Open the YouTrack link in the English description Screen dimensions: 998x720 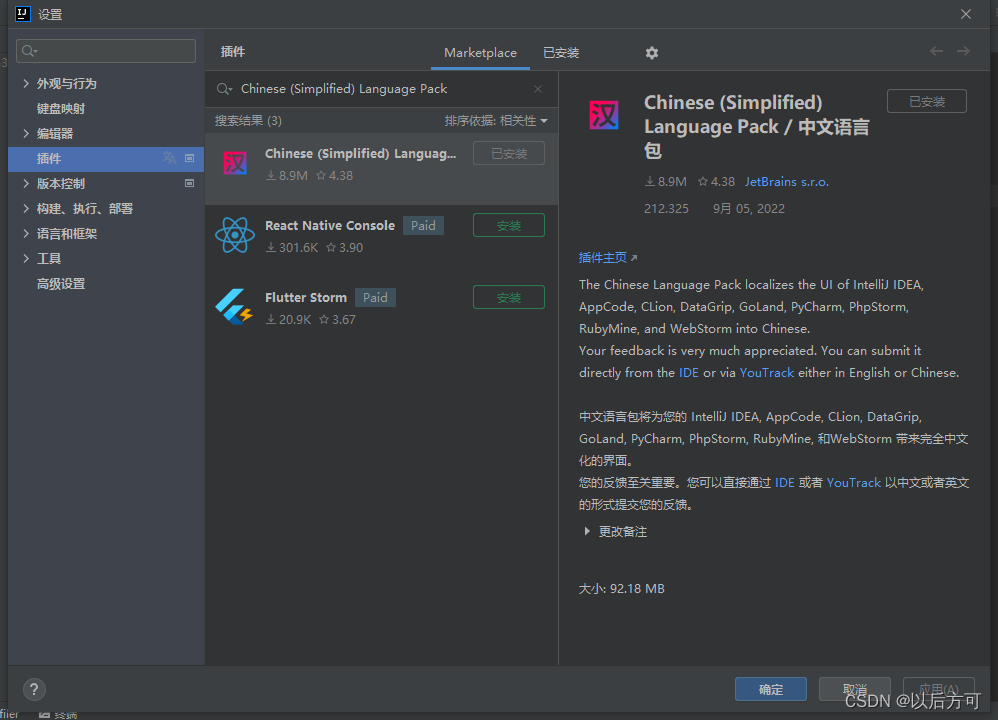pos(766,372)
